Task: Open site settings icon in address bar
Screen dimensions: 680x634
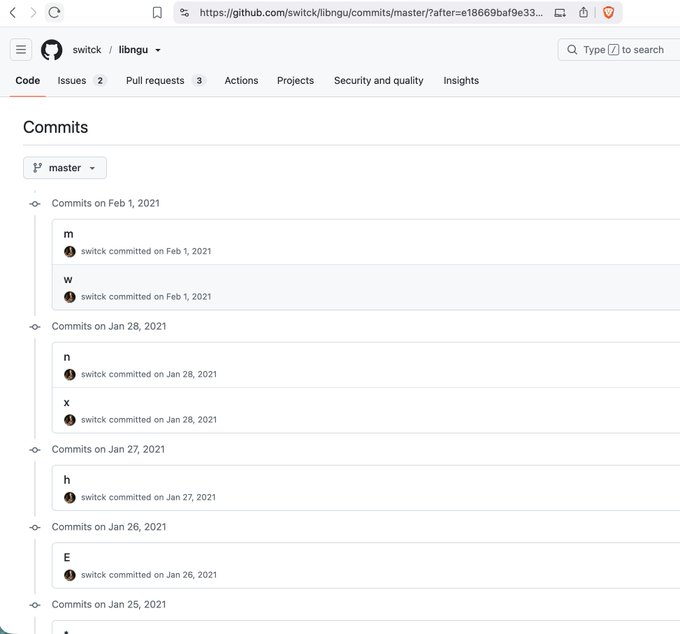Action: point(185,13)
